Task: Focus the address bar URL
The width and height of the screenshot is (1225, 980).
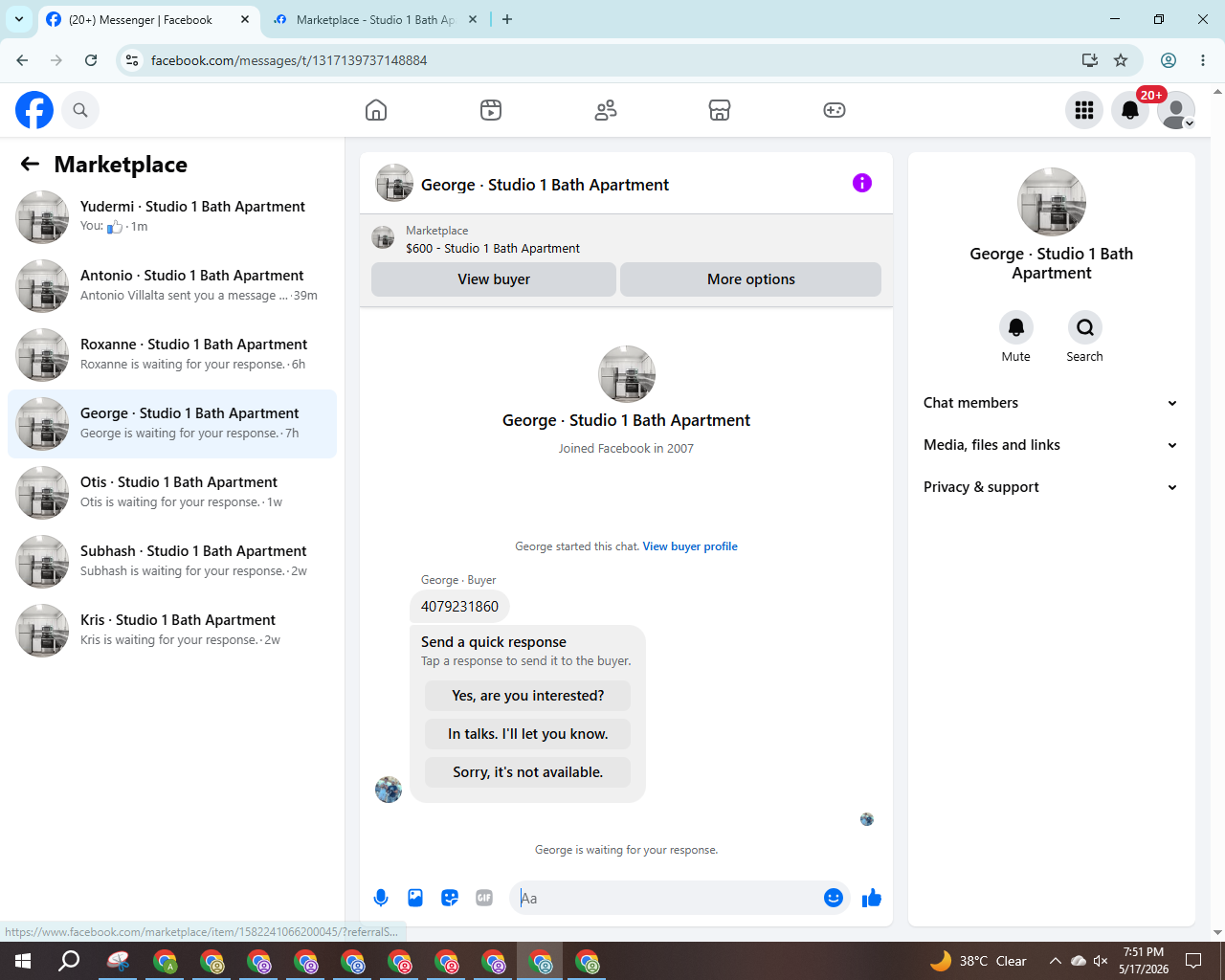Action: 289,60
